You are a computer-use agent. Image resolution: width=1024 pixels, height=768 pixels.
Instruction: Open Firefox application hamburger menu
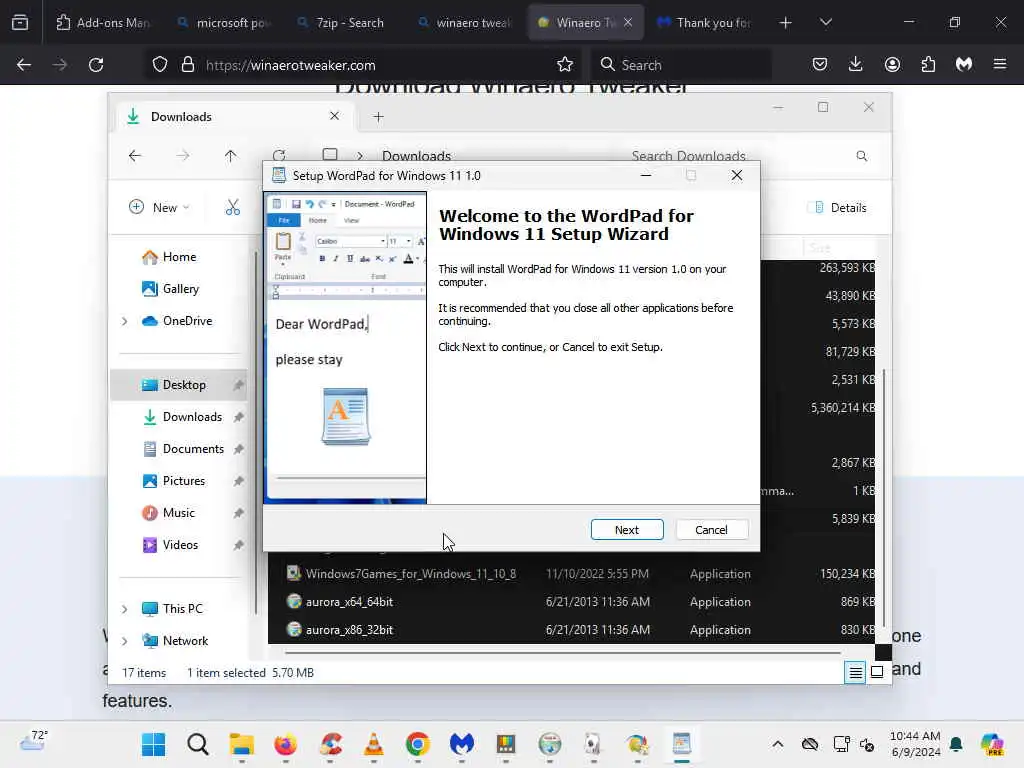pyautogui.click(x=1000, y=65)
